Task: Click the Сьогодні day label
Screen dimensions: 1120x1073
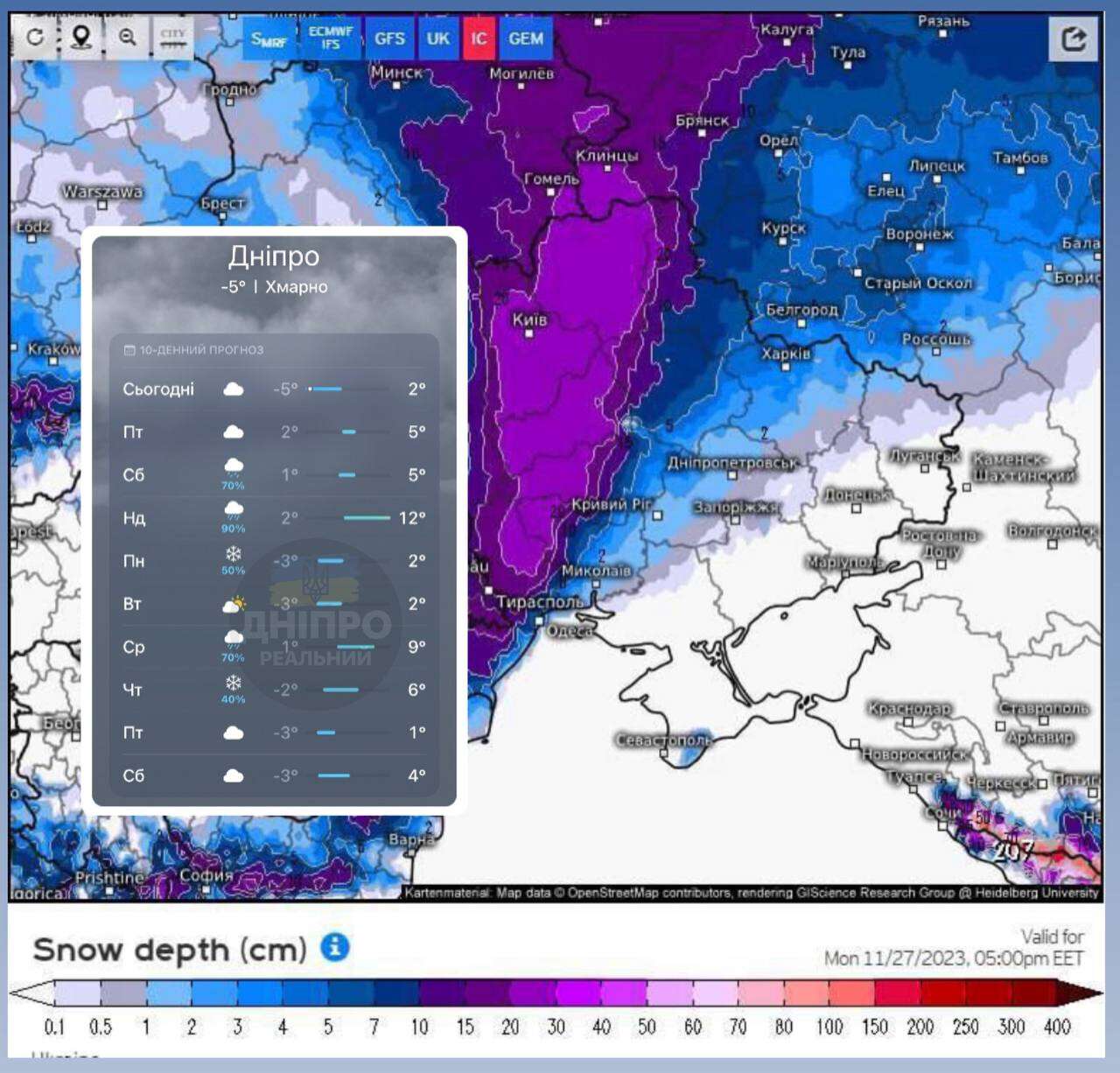Action: pyautogui.click(x=158, y=389)
